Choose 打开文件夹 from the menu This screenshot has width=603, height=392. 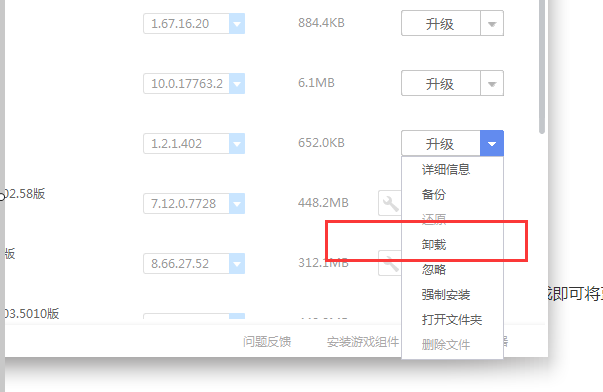(x=453, y=319)
